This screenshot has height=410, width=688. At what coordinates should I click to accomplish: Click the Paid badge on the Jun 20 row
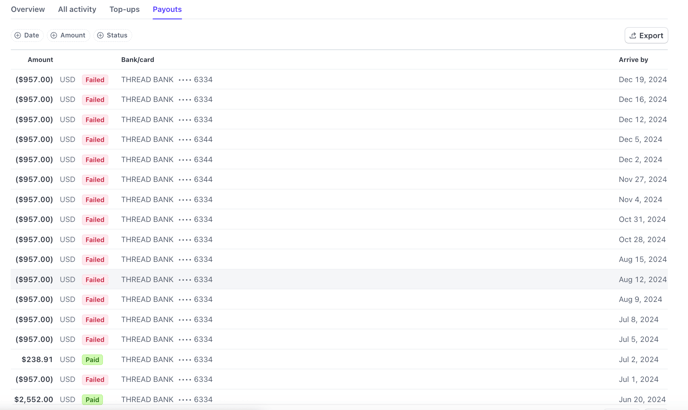[x=92, y=399]
